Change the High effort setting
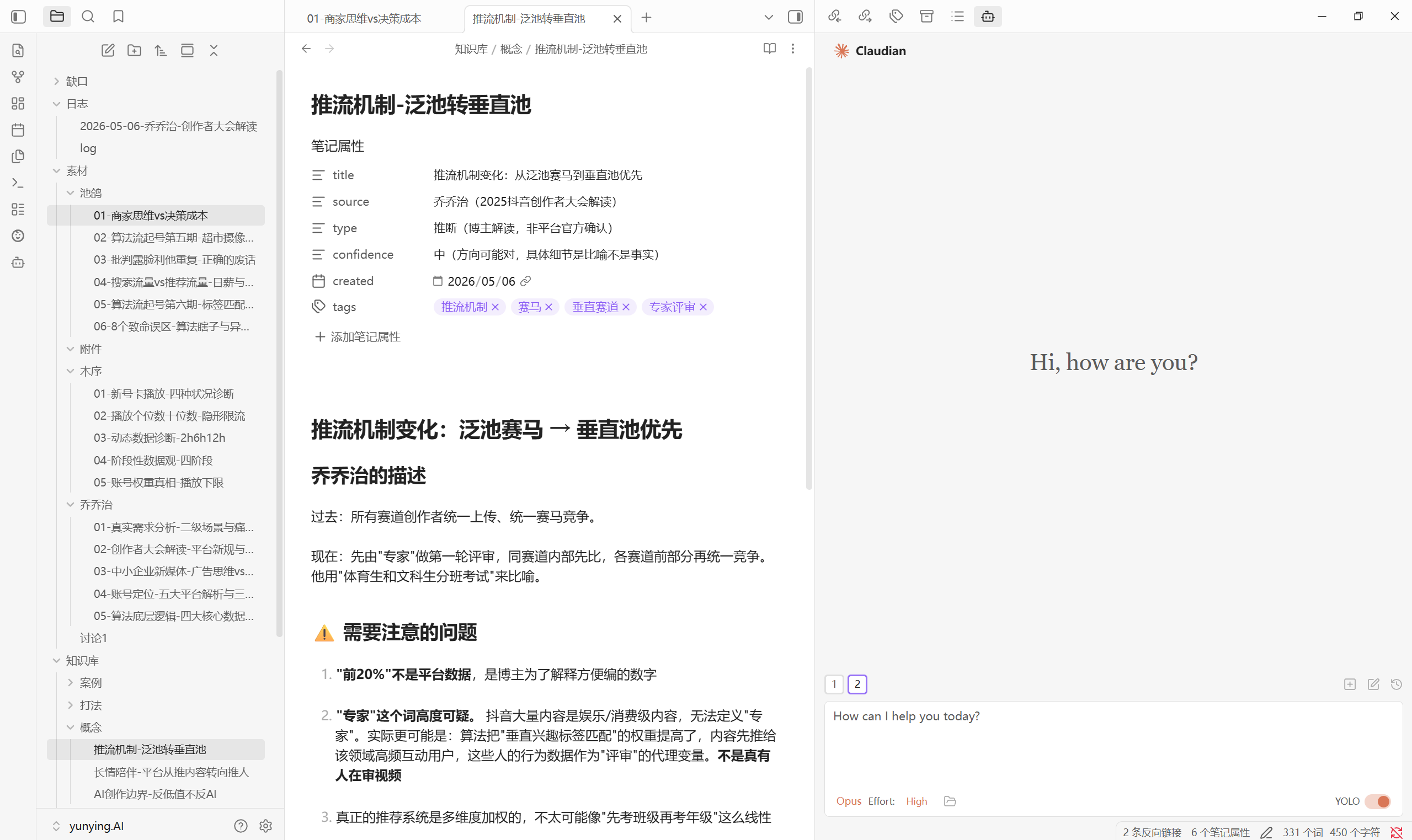 916,801
